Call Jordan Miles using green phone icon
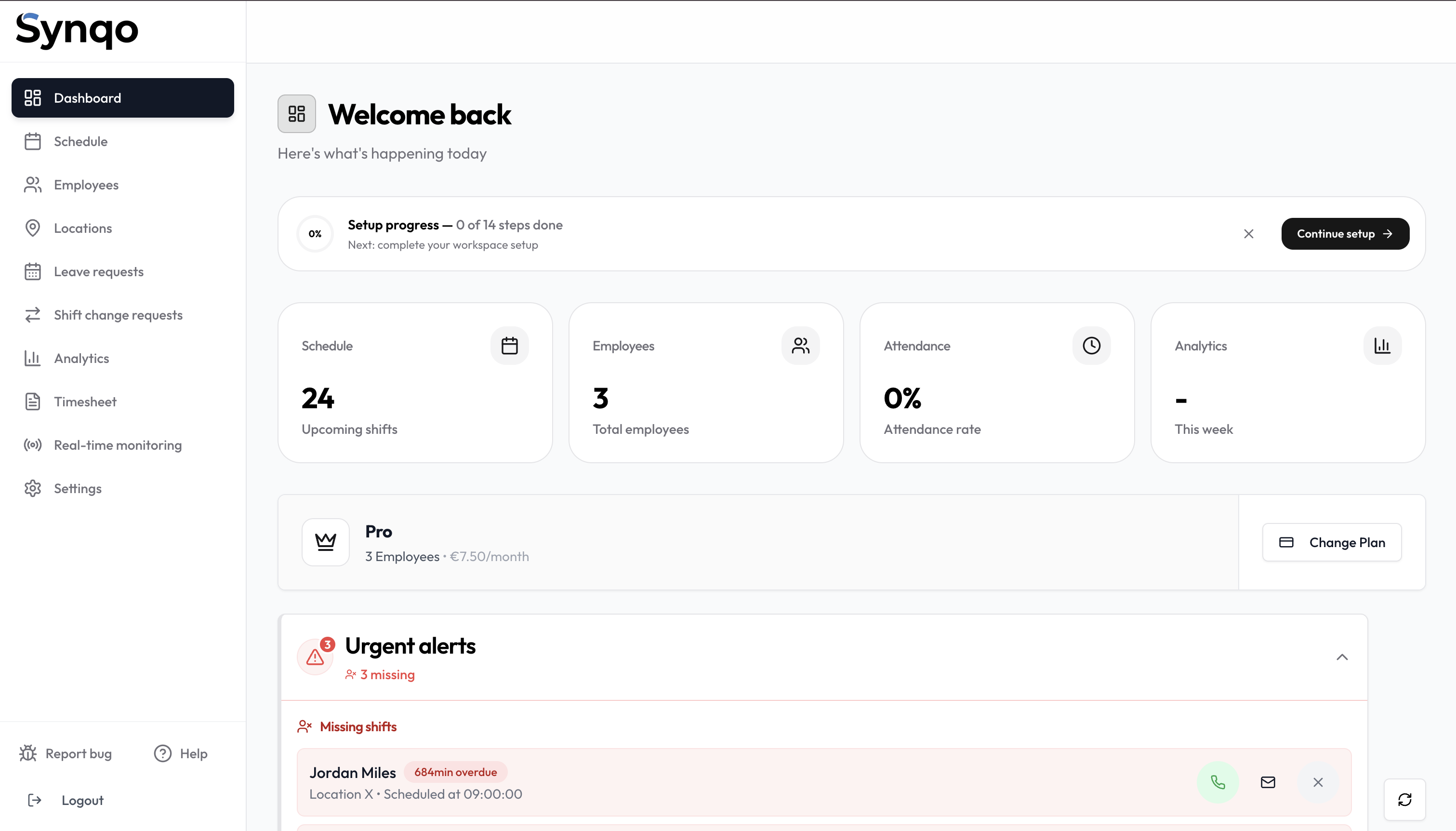Screen dimensions: 1456x831 [1218, 782]
